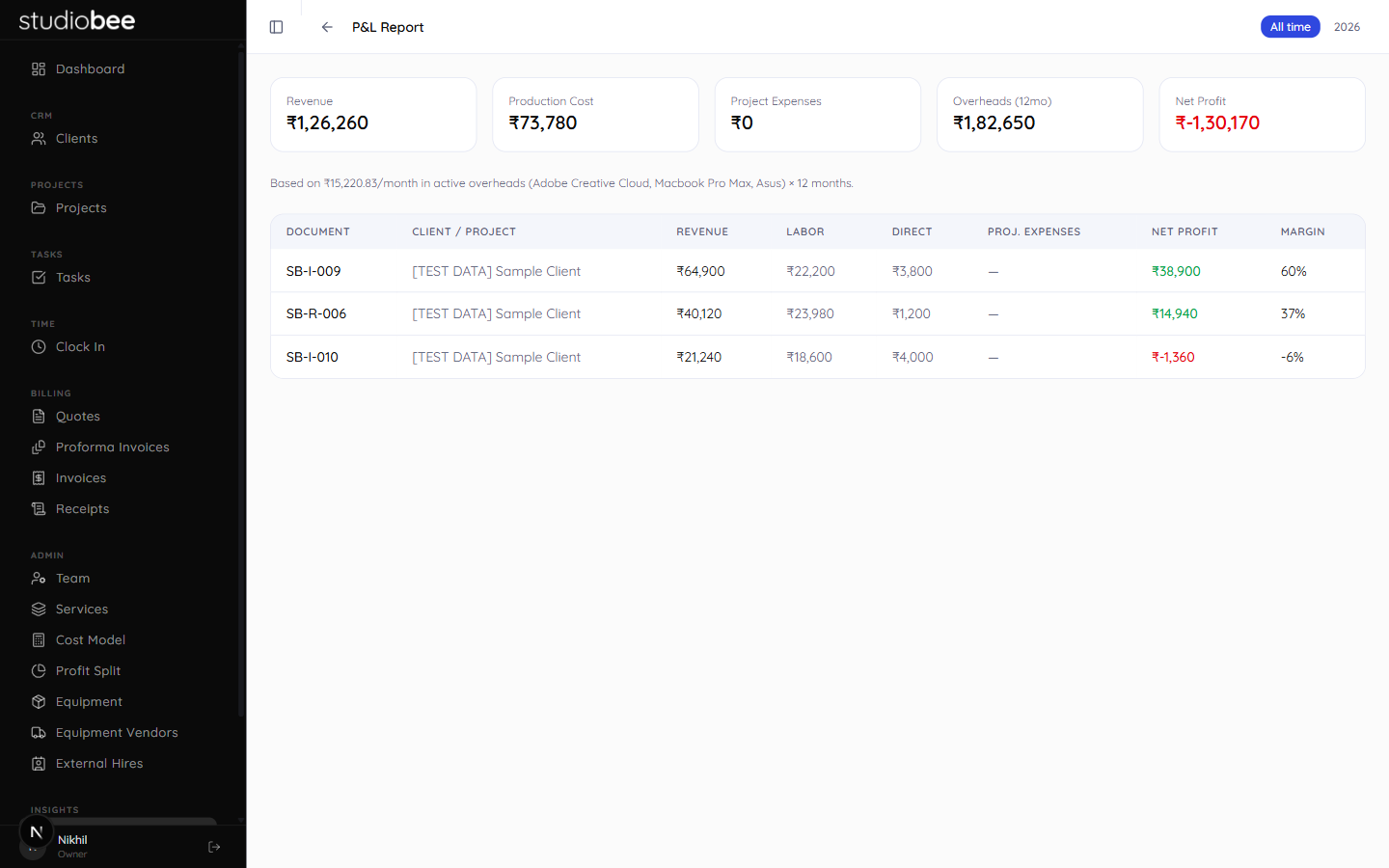Toggle the sidebar panel icon
This screenshot has width=1389, height=868.
276,27
